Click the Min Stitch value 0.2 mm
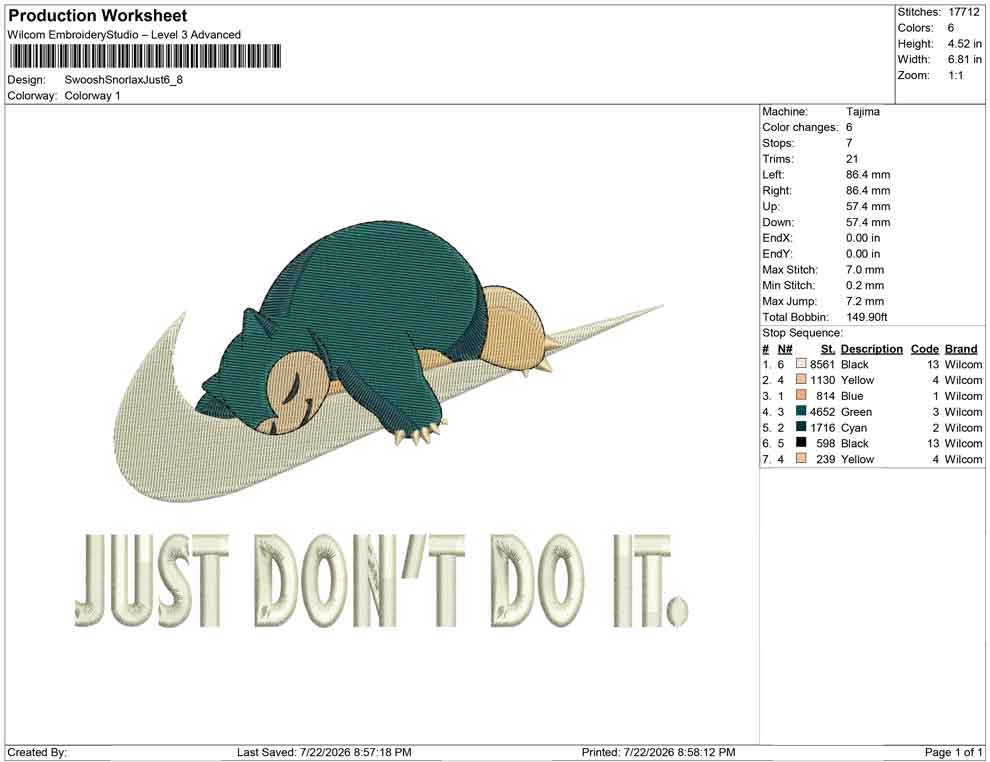 (865, 285)
